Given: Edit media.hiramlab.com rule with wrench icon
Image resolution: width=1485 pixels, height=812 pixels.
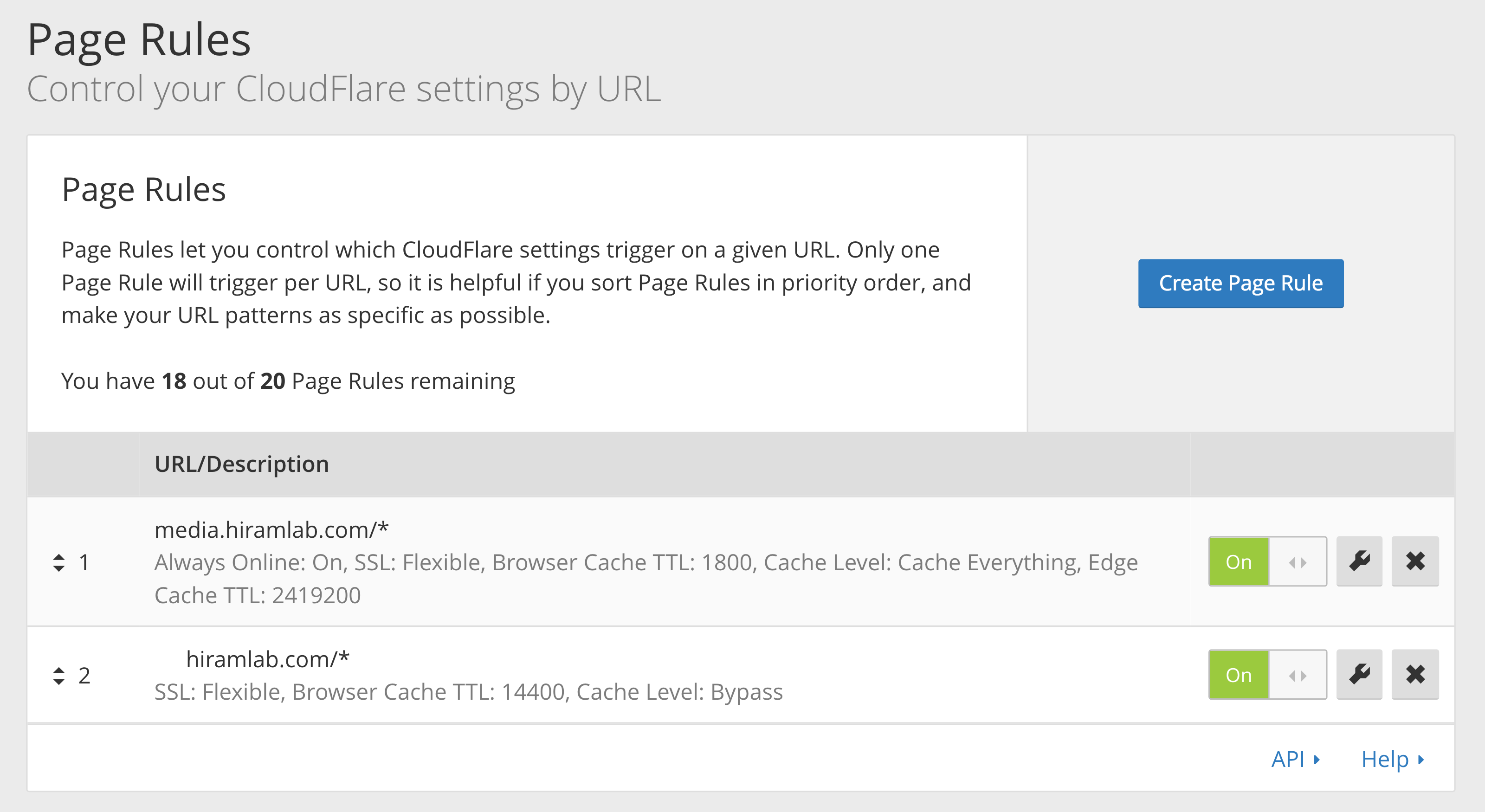Looking at the screenshot, I should click(x=1359, y=561).
